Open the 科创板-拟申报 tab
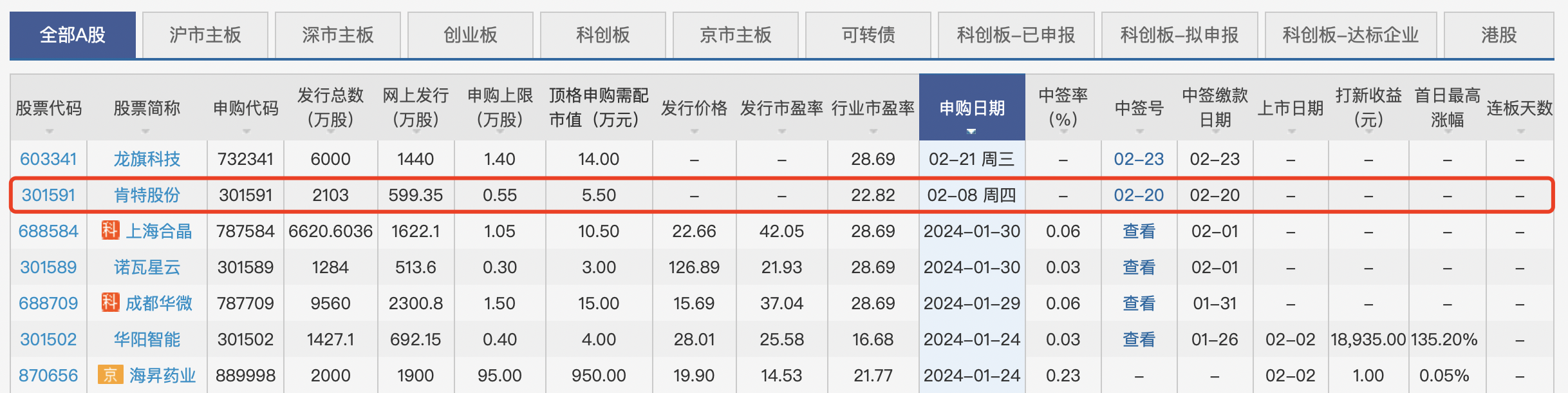Screen dimensions: 1568x393 pos(1179,35)
